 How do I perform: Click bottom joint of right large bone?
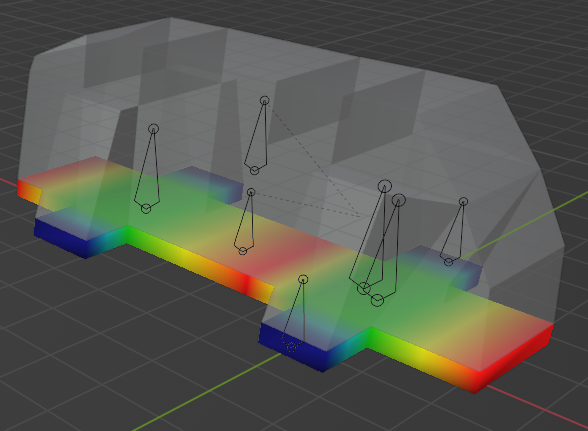(377, 300)
